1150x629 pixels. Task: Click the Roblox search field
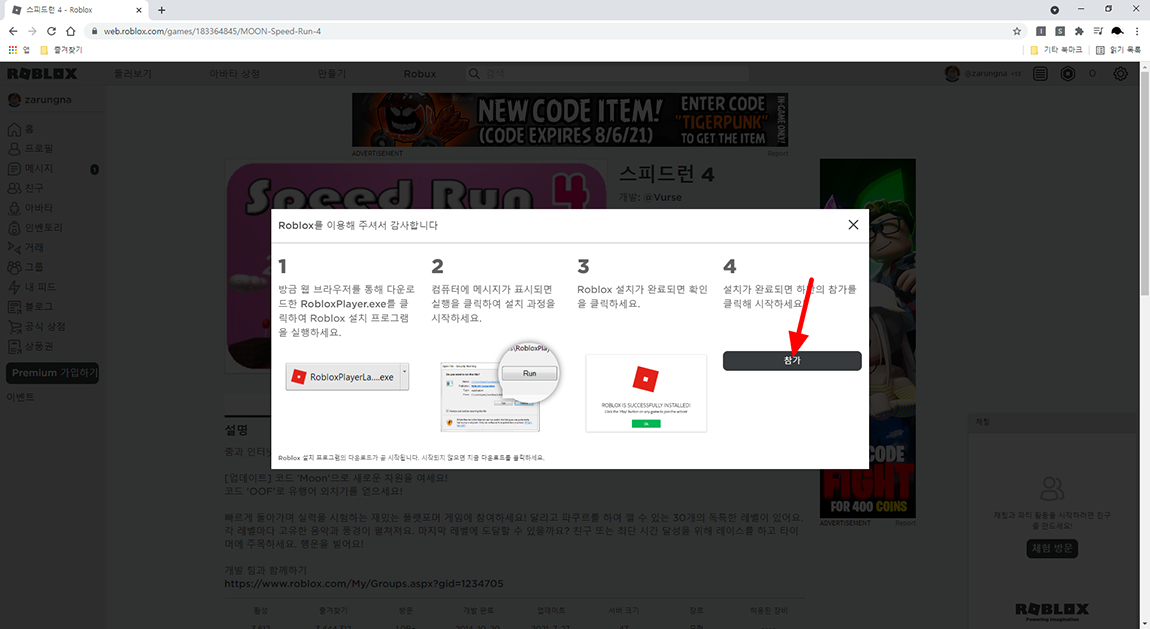607,73
